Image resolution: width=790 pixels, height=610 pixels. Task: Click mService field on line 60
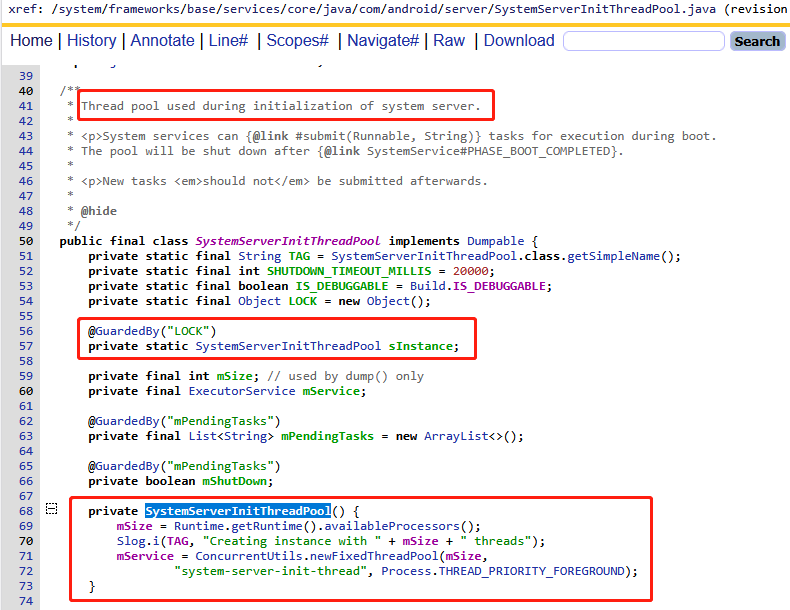(x=331, y=391)
